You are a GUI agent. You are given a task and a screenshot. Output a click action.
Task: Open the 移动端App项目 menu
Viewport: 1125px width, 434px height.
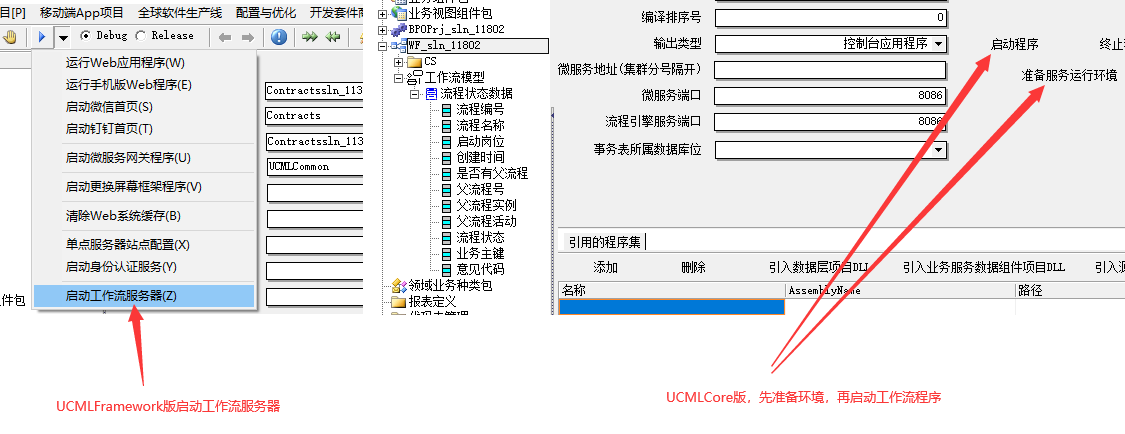(x=82, y=12)
